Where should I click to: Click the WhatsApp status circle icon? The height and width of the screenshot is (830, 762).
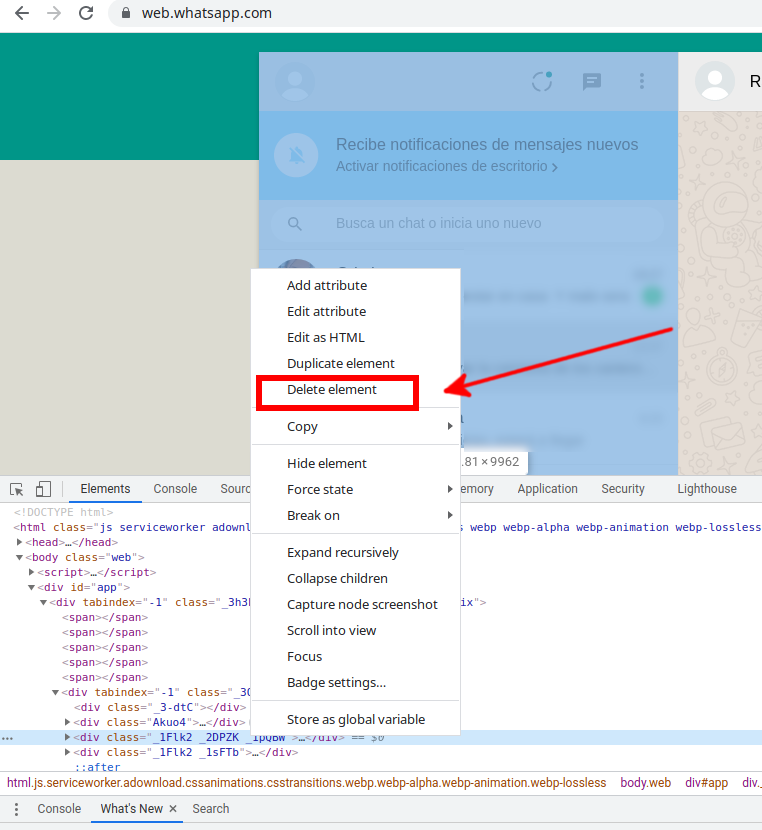(542, 82)
